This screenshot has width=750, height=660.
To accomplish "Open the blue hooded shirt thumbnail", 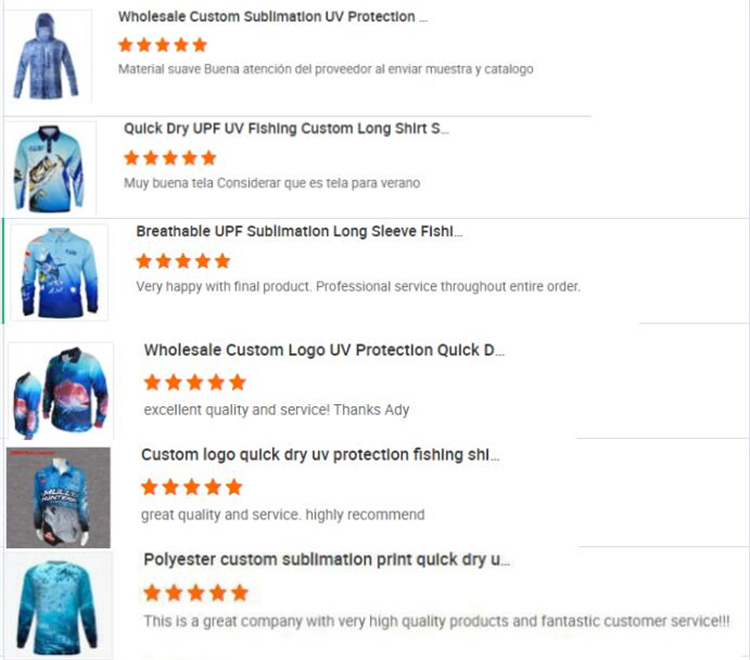I will coord(46,55).
